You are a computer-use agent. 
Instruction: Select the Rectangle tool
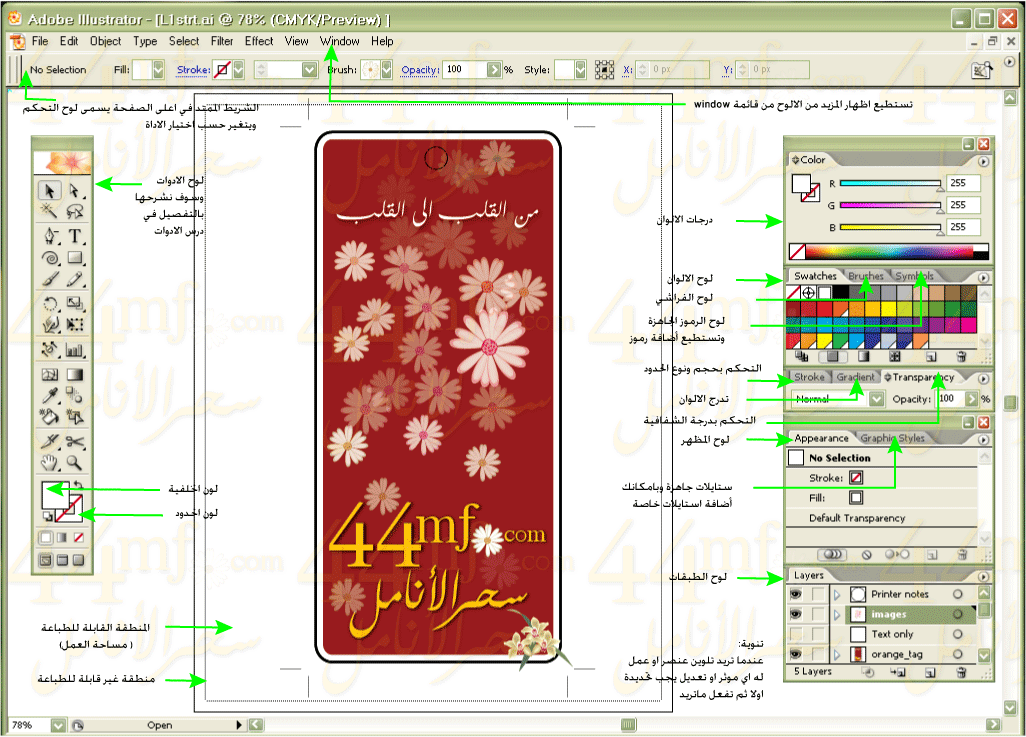click(75, 257)
